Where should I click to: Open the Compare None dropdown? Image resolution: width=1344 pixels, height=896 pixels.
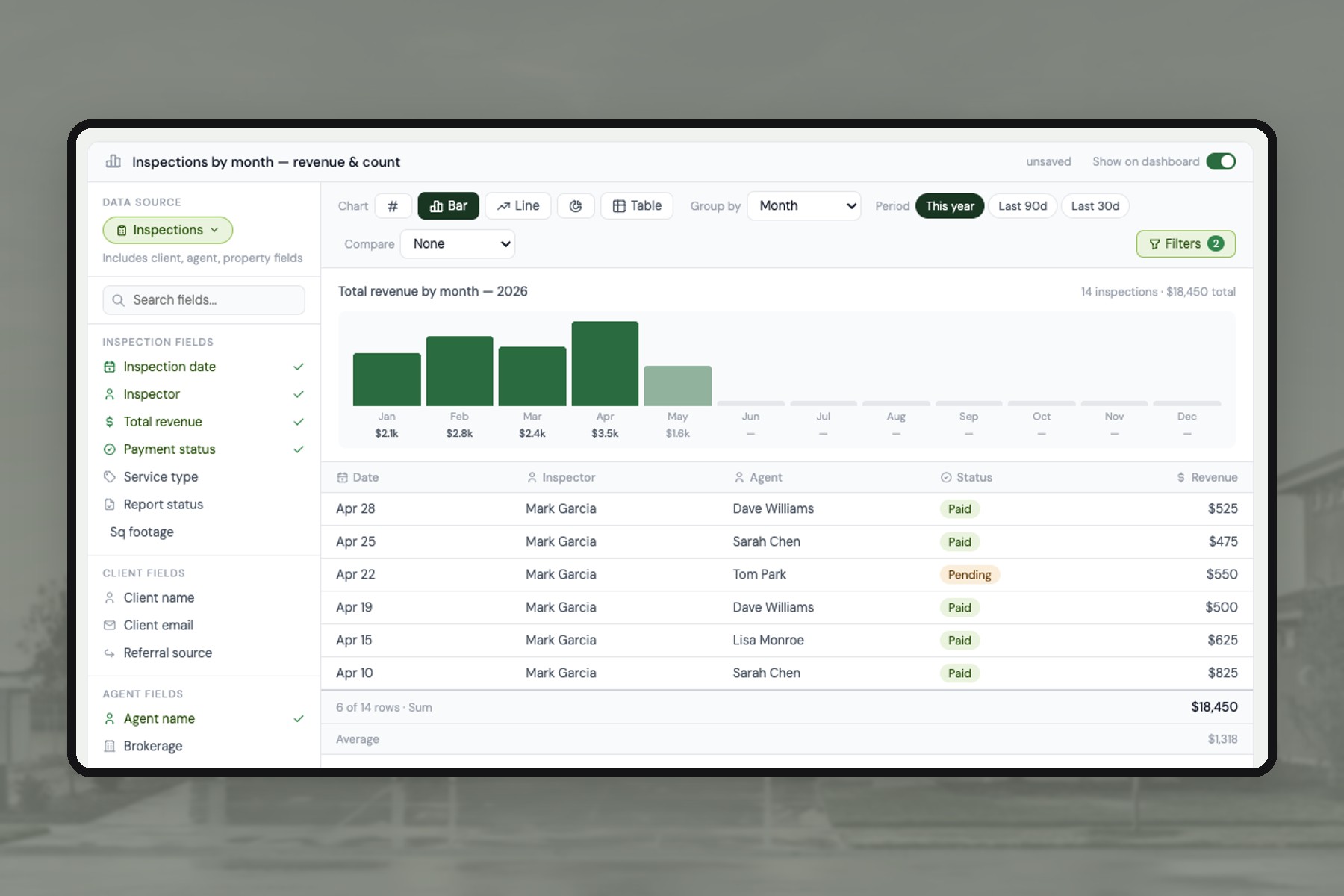[458, 244]
